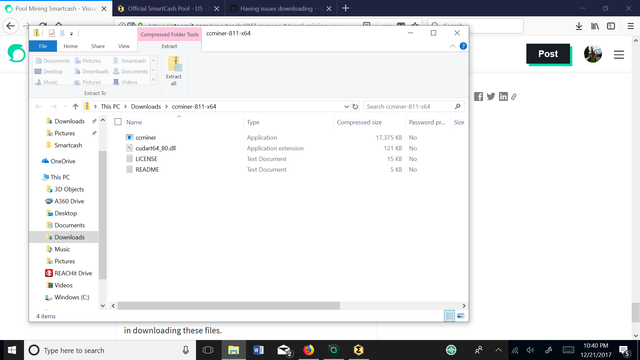The width and height of the screenshot is (640, 360).
Task: Click the README file icon
Action: (x=129, y=169)
